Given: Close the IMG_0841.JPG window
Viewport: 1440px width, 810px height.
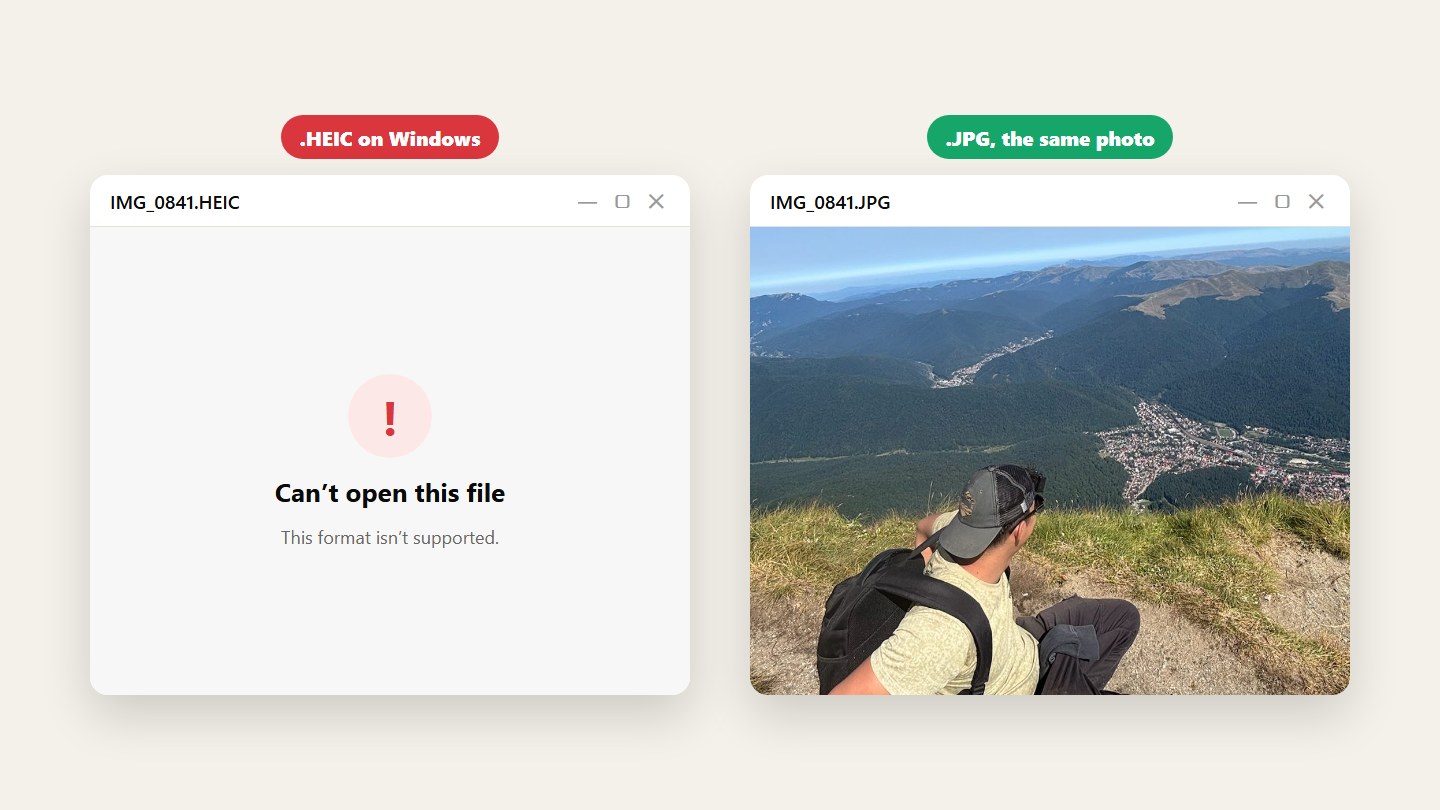Looking at the screenshot, I should click(1316, 202).
